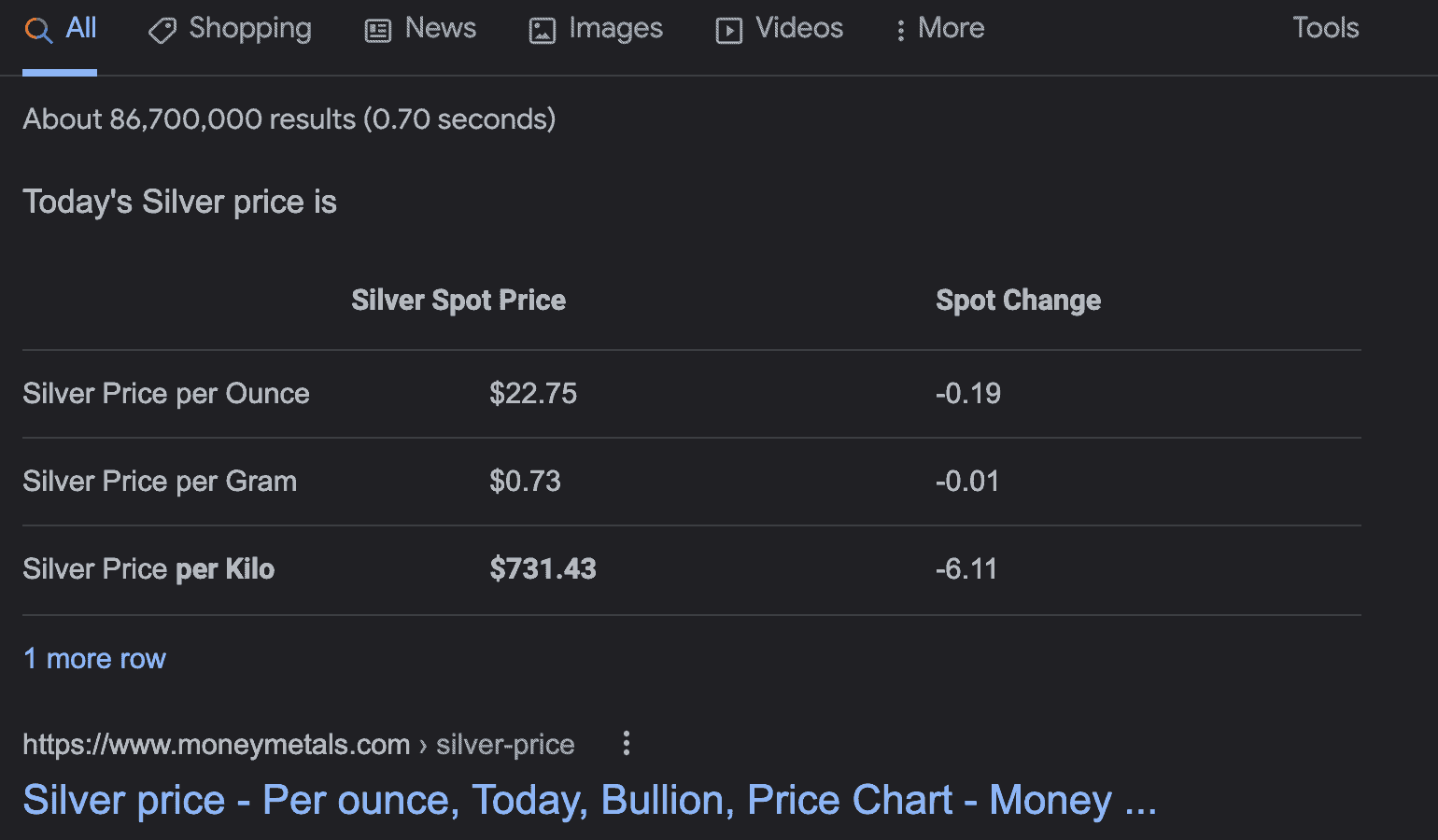Expand the table with 1 more row
The width and height of the screenshot is (1438, 840).
(x=94, y=659)
